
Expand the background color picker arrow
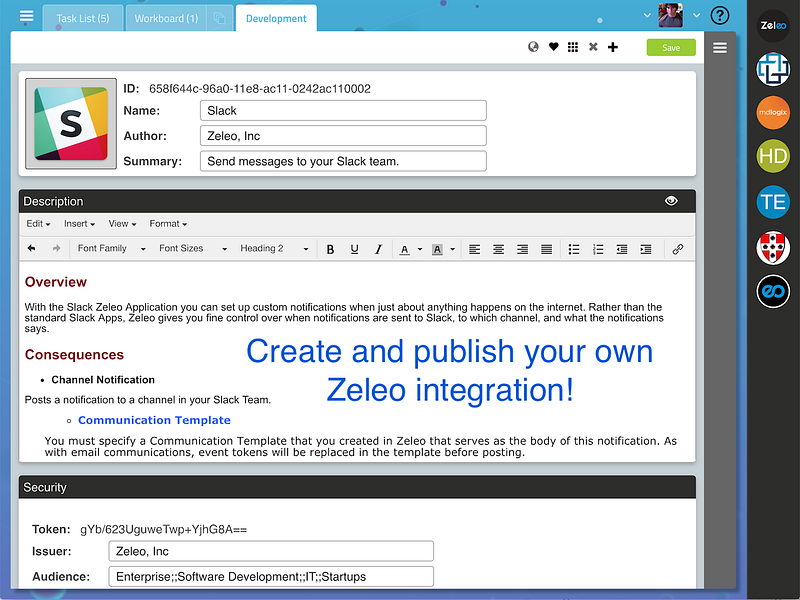point(453,249)
